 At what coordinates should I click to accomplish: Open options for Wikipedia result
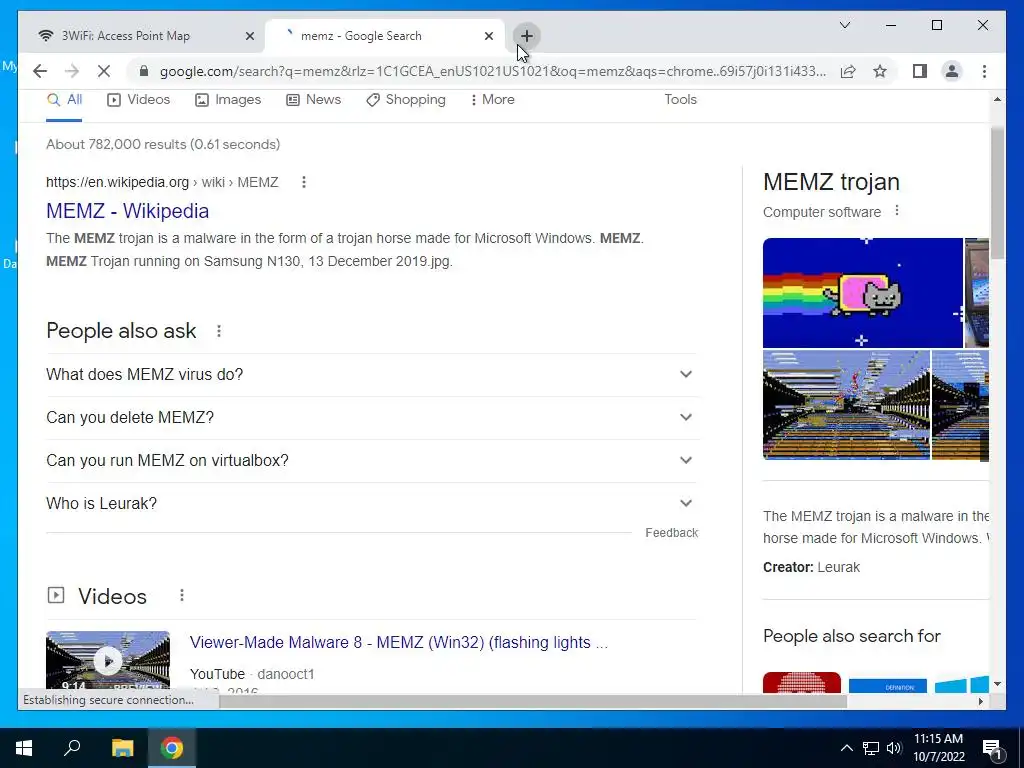pos(304,182)
